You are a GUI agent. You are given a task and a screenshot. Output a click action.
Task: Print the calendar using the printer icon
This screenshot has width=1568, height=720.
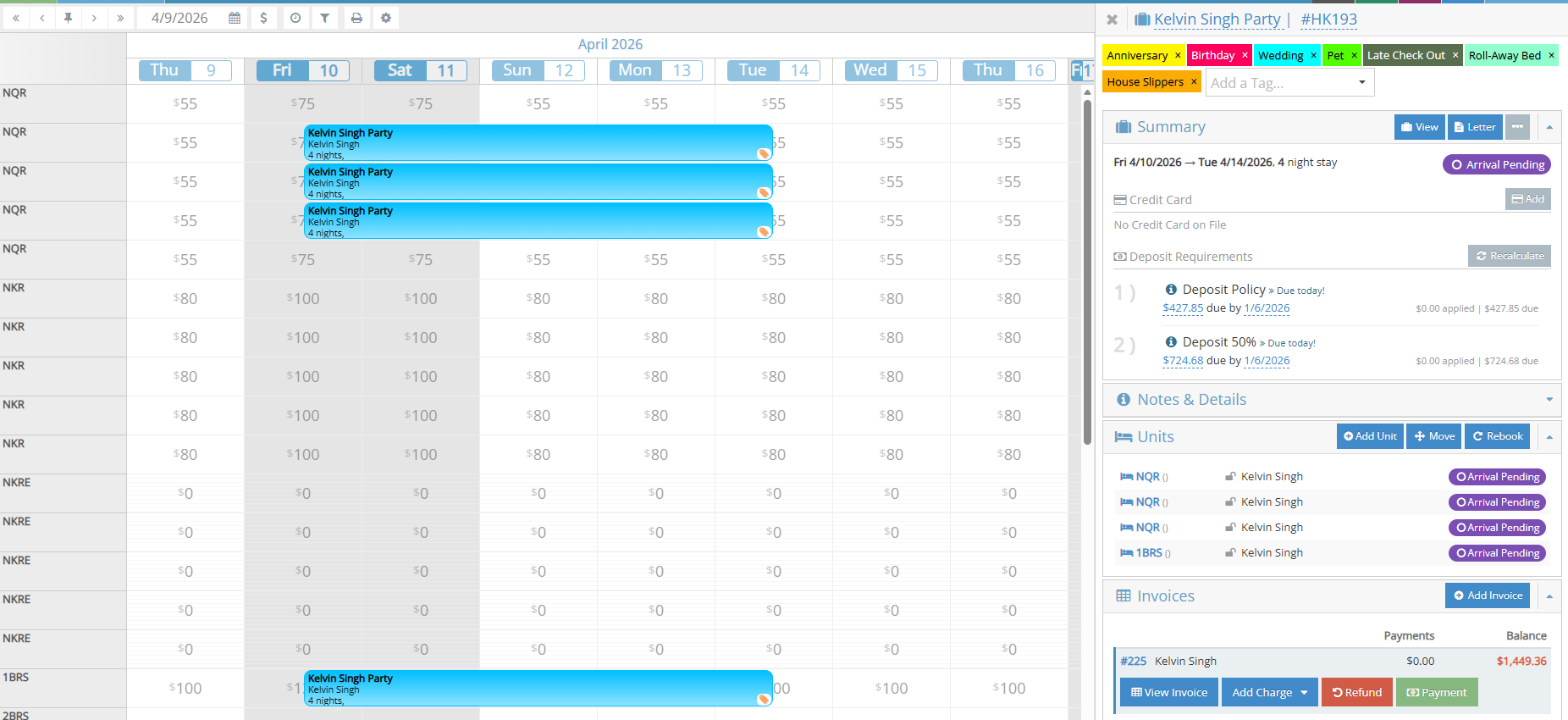(356, 18)
